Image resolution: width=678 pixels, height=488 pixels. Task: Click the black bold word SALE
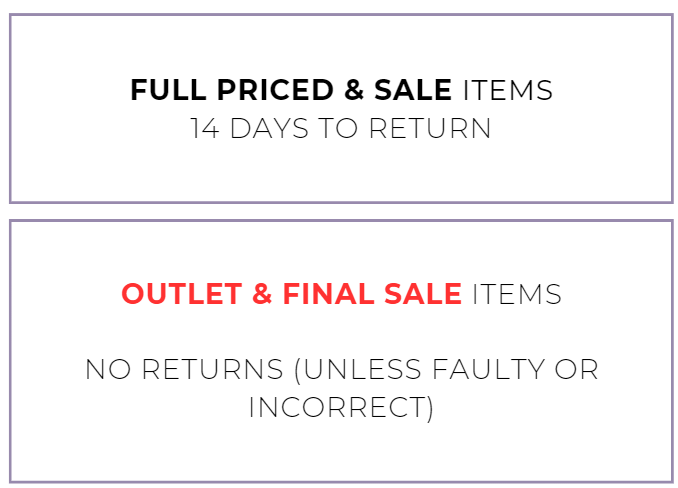[413, 90]
